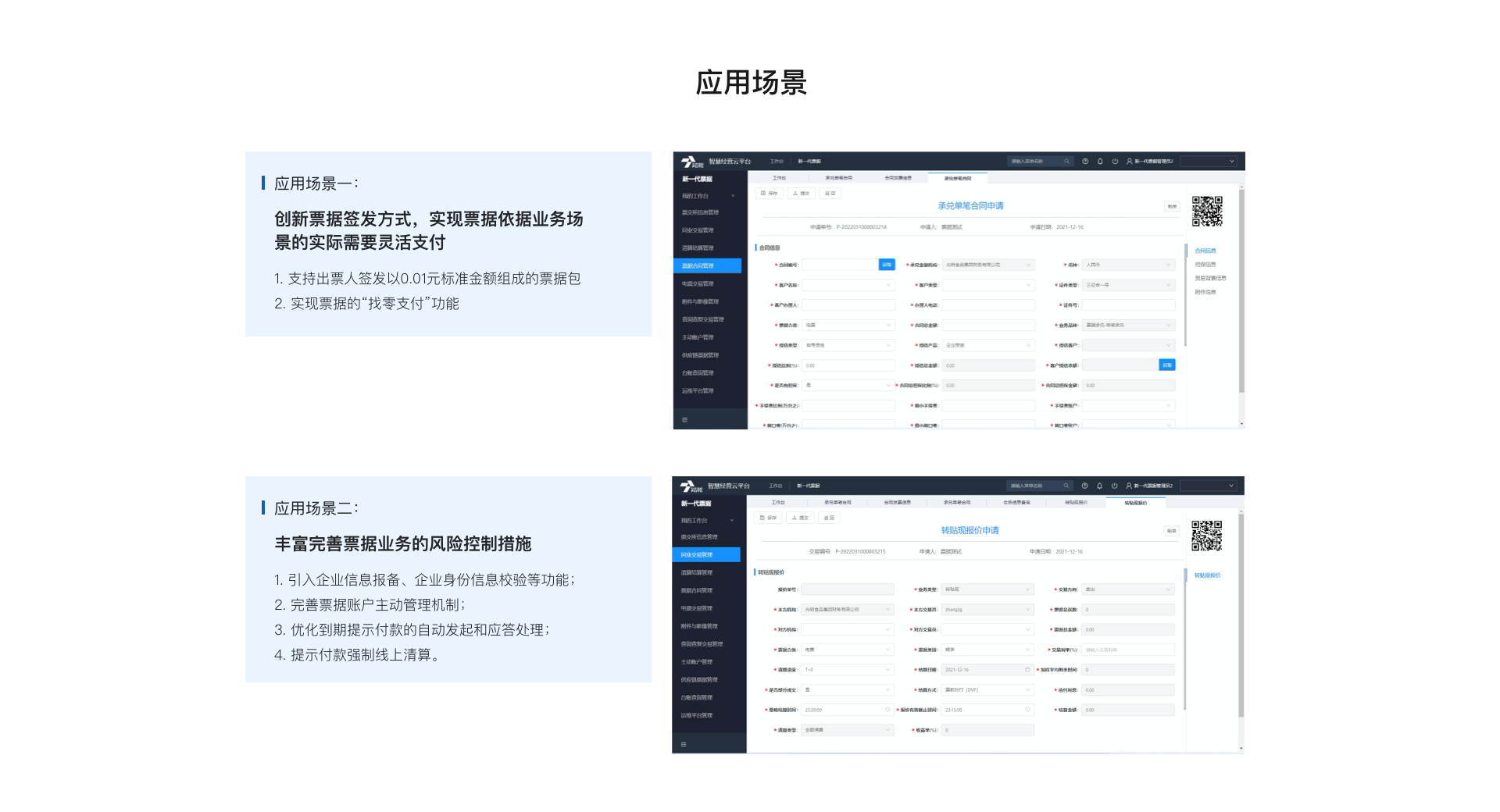Click the user avatar icon in the 转贴现报价申请 screen header

1129,486
